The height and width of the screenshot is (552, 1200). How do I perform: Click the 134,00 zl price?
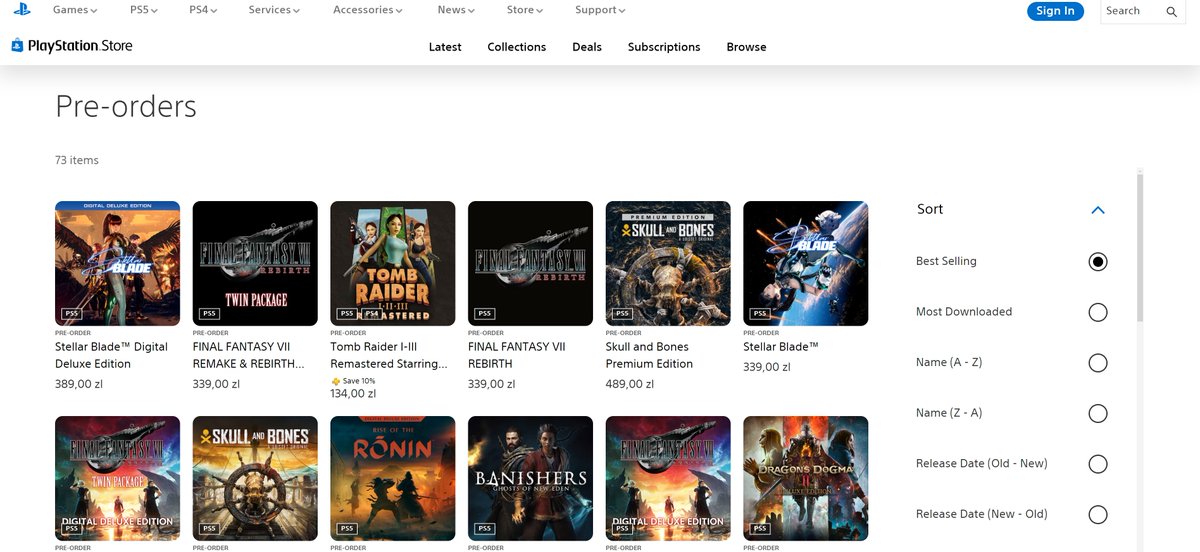point(354,394)
